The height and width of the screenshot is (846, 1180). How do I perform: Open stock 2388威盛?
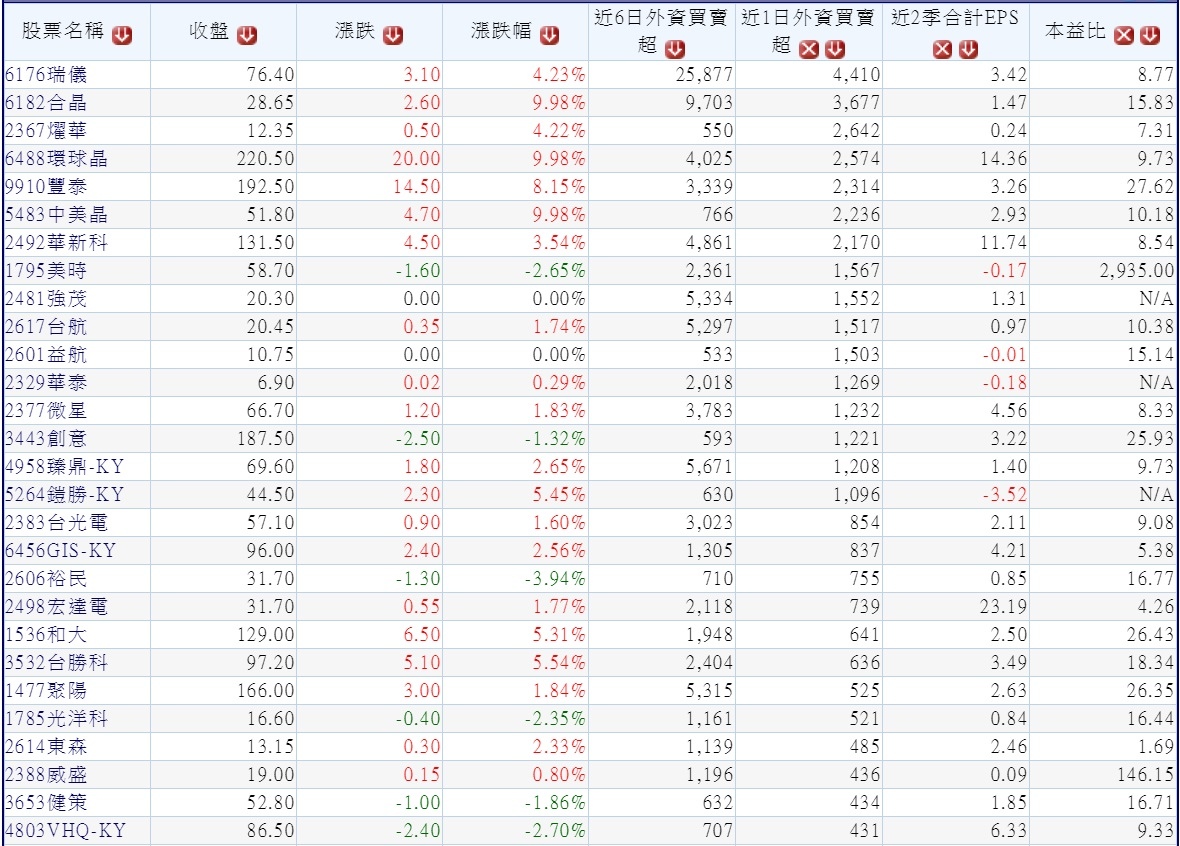46,774
